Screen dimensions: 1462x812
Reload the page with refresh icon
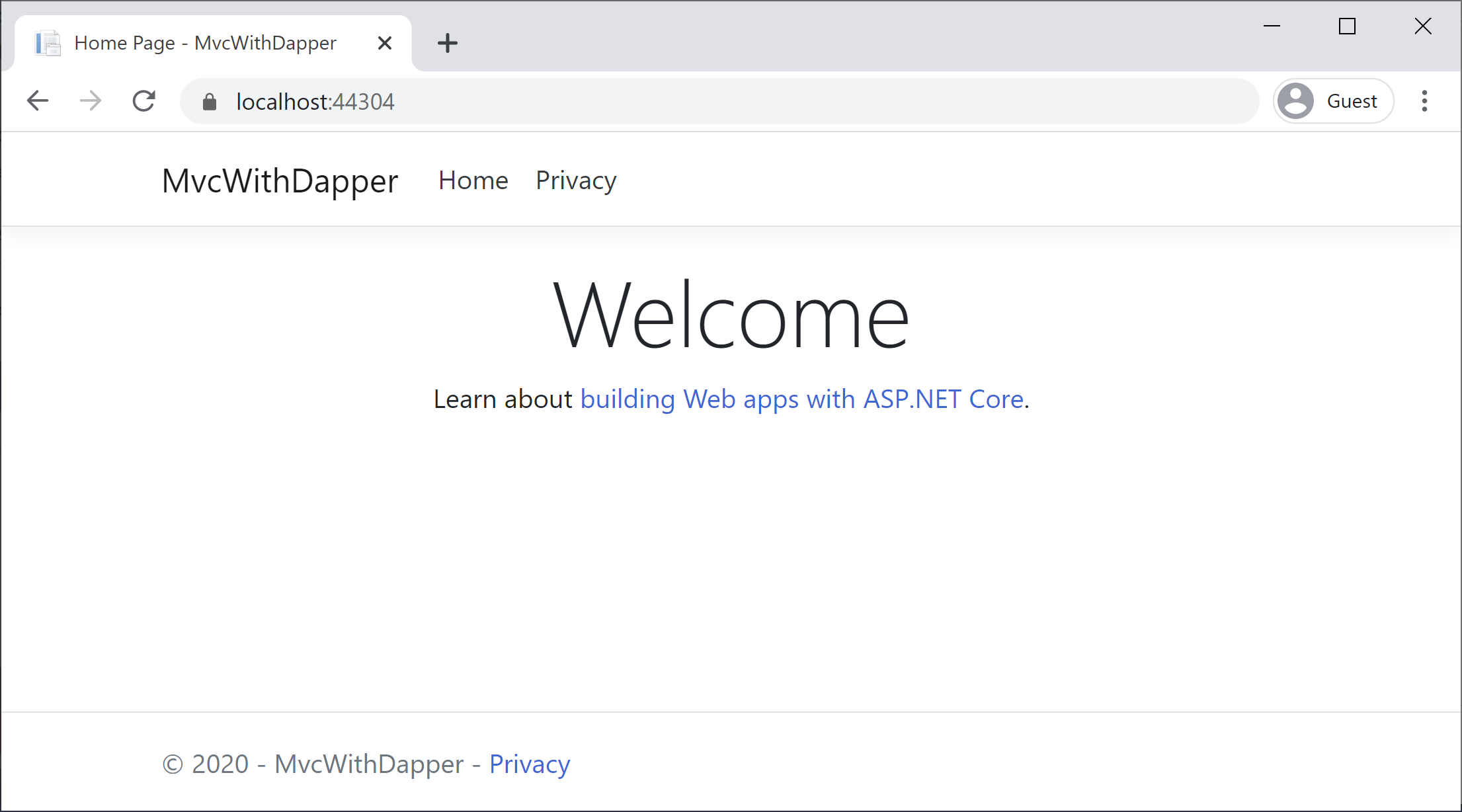pos(143,101)
